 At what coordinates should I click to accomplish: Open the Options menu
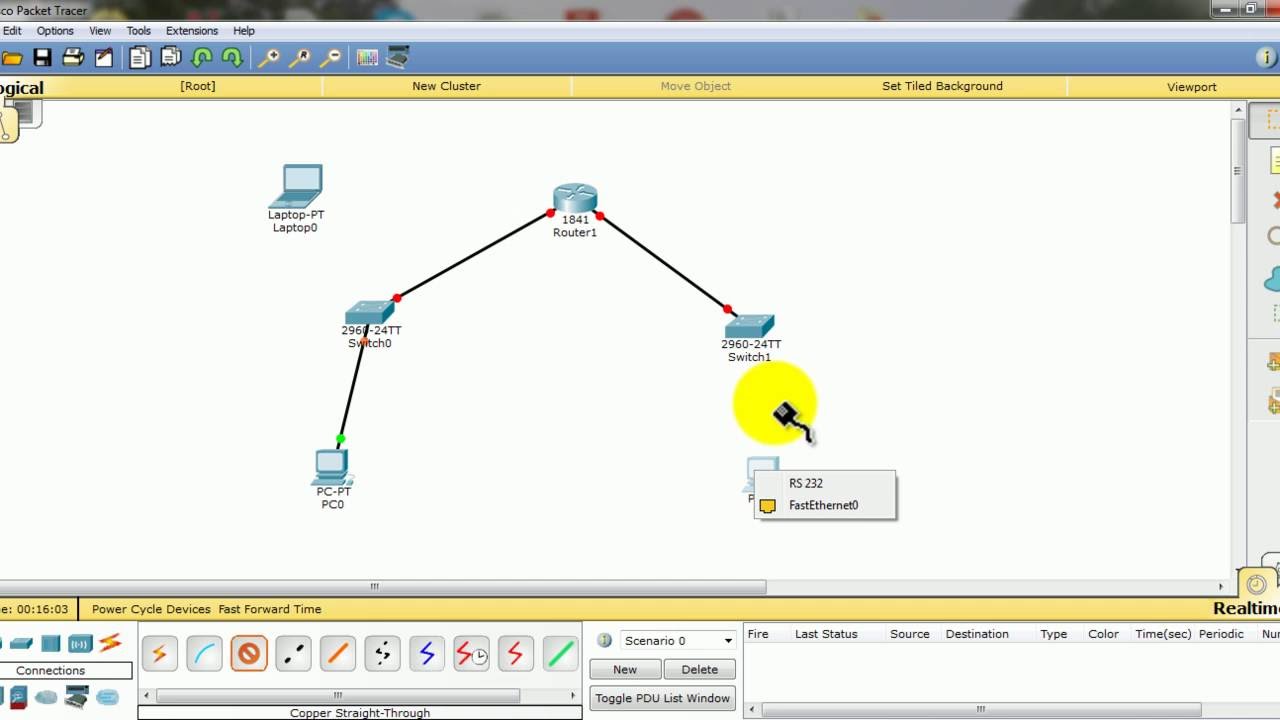55,31
